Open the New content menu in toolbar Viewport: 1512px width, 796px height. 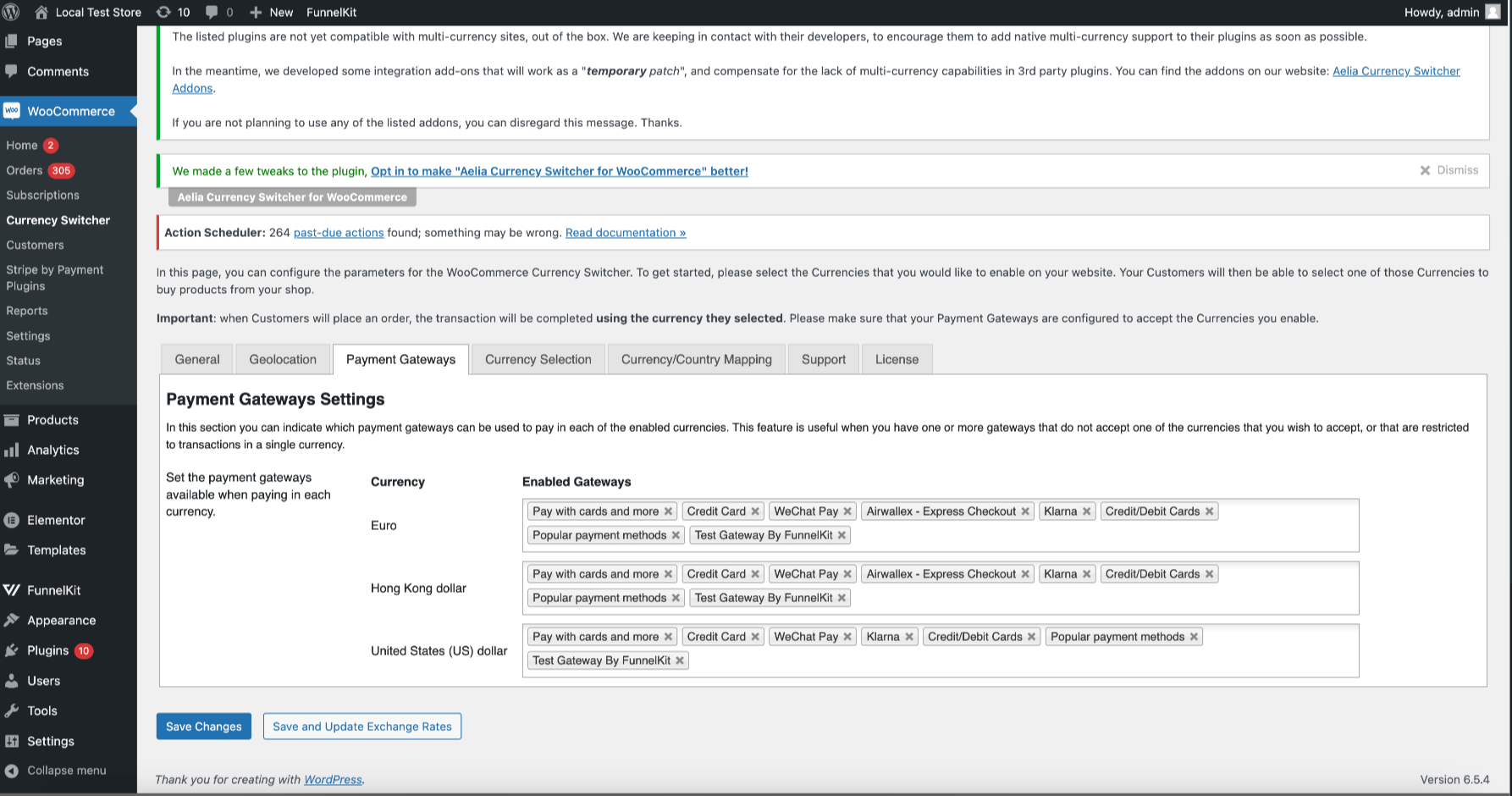[272, 12]
